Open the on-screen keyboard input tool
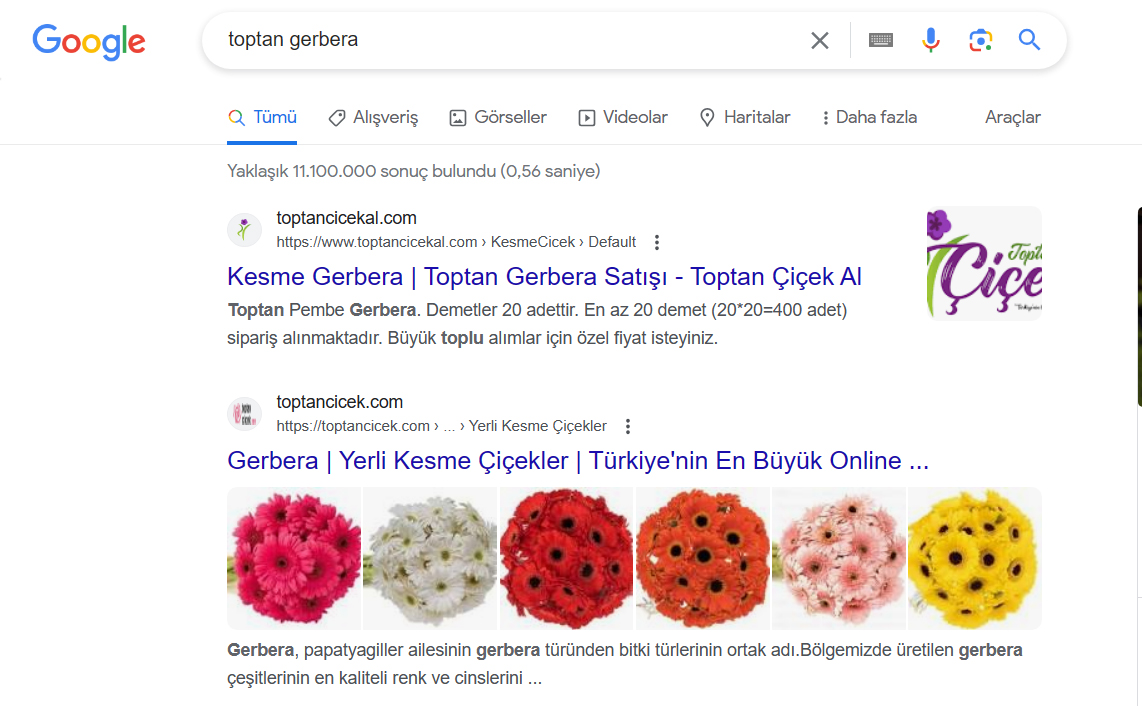 [881, 40]
